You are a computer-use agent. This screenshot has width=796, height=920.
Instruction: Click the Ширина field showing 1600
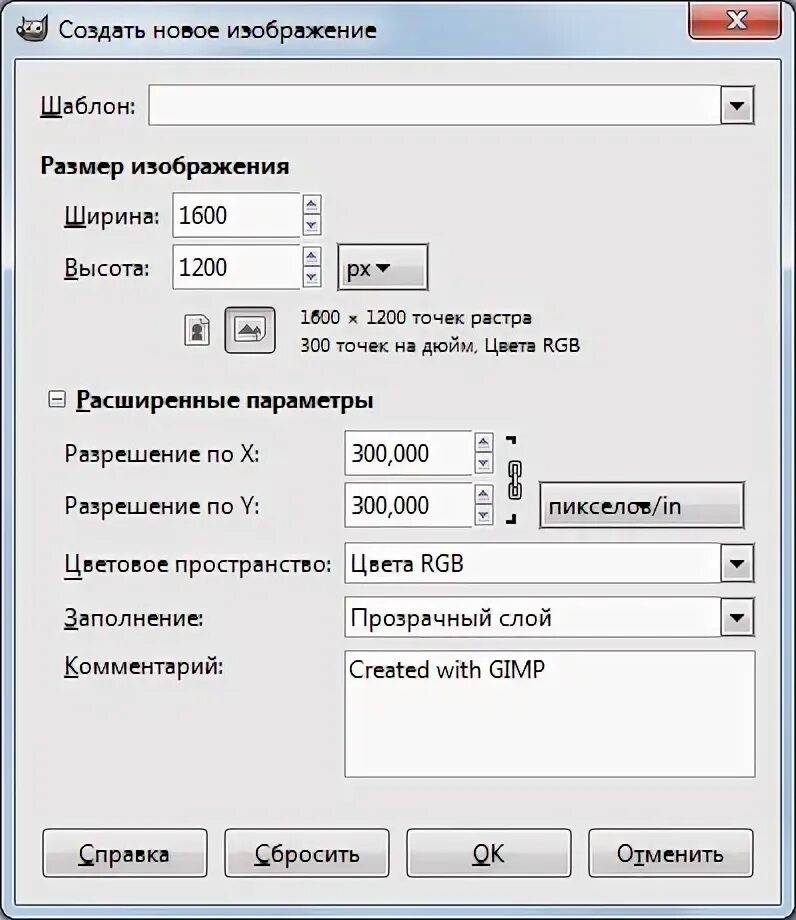click(x=236, y=215)
